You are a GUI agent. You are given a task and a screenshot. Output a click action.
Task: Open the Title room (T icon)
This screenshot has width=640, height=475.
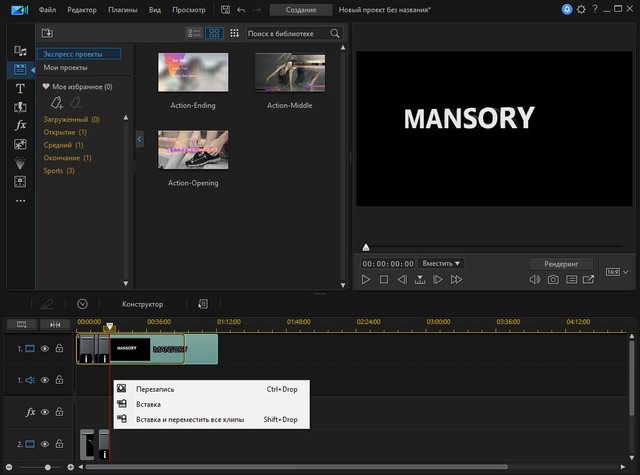coord(20,88)
